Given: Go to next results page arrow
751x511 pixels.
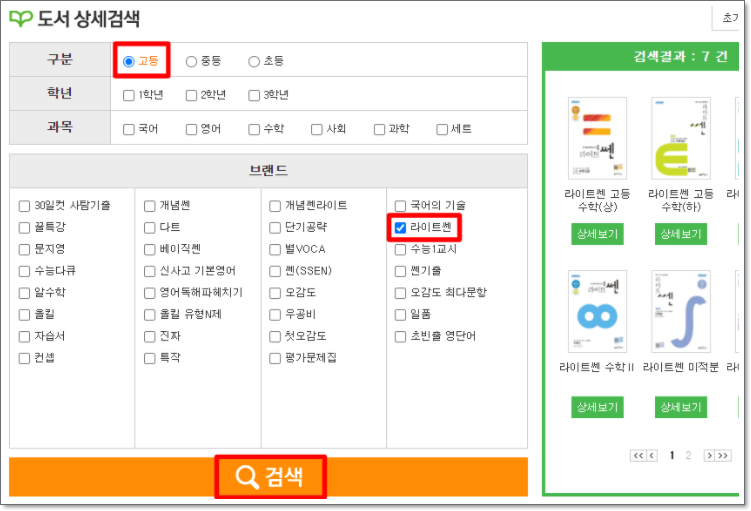Looking at the screenshot, I should point(709,455).
